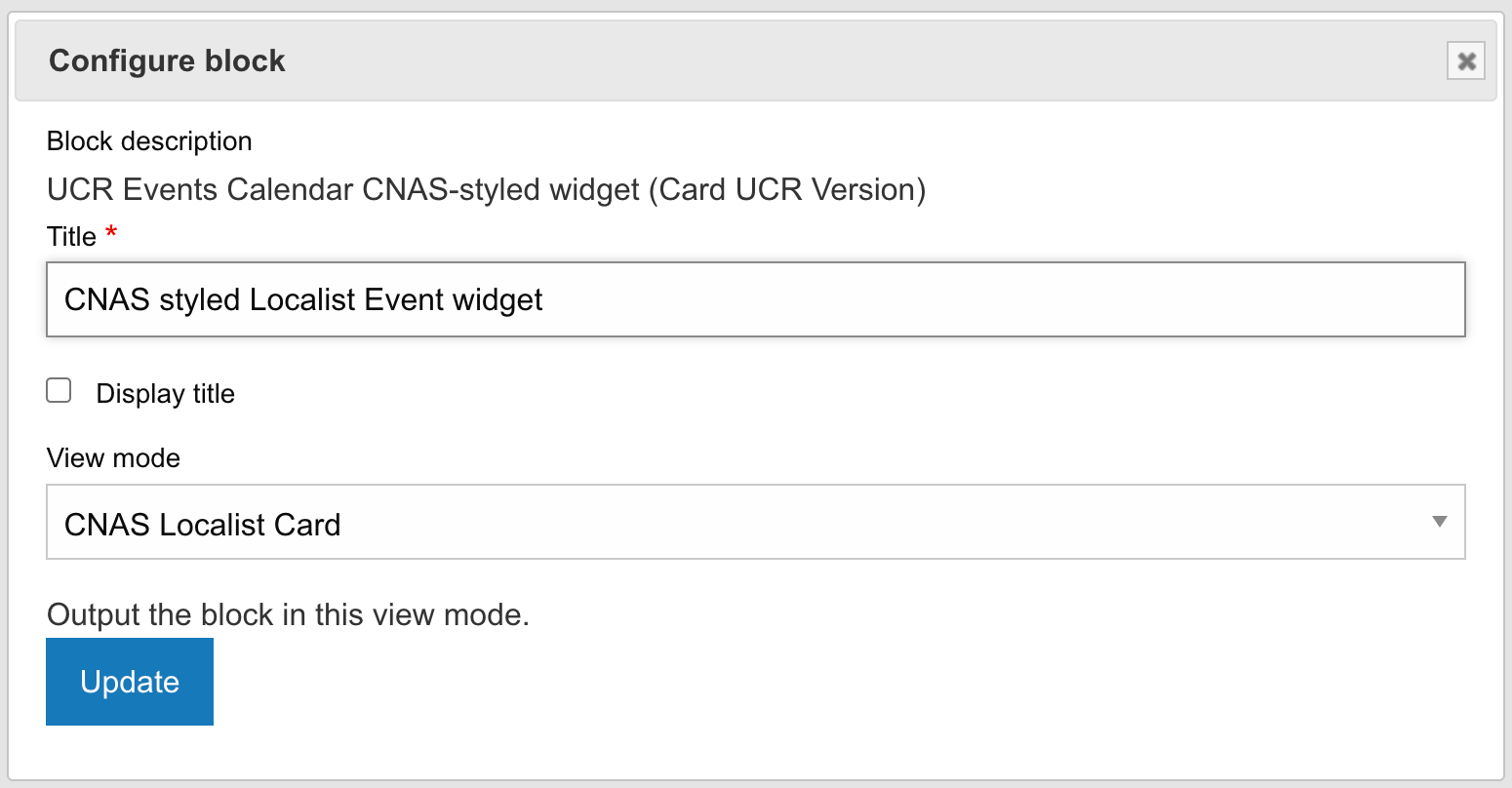
Task: Click 'Output the block in this view mode' text
Action: (x=288, y=615)
